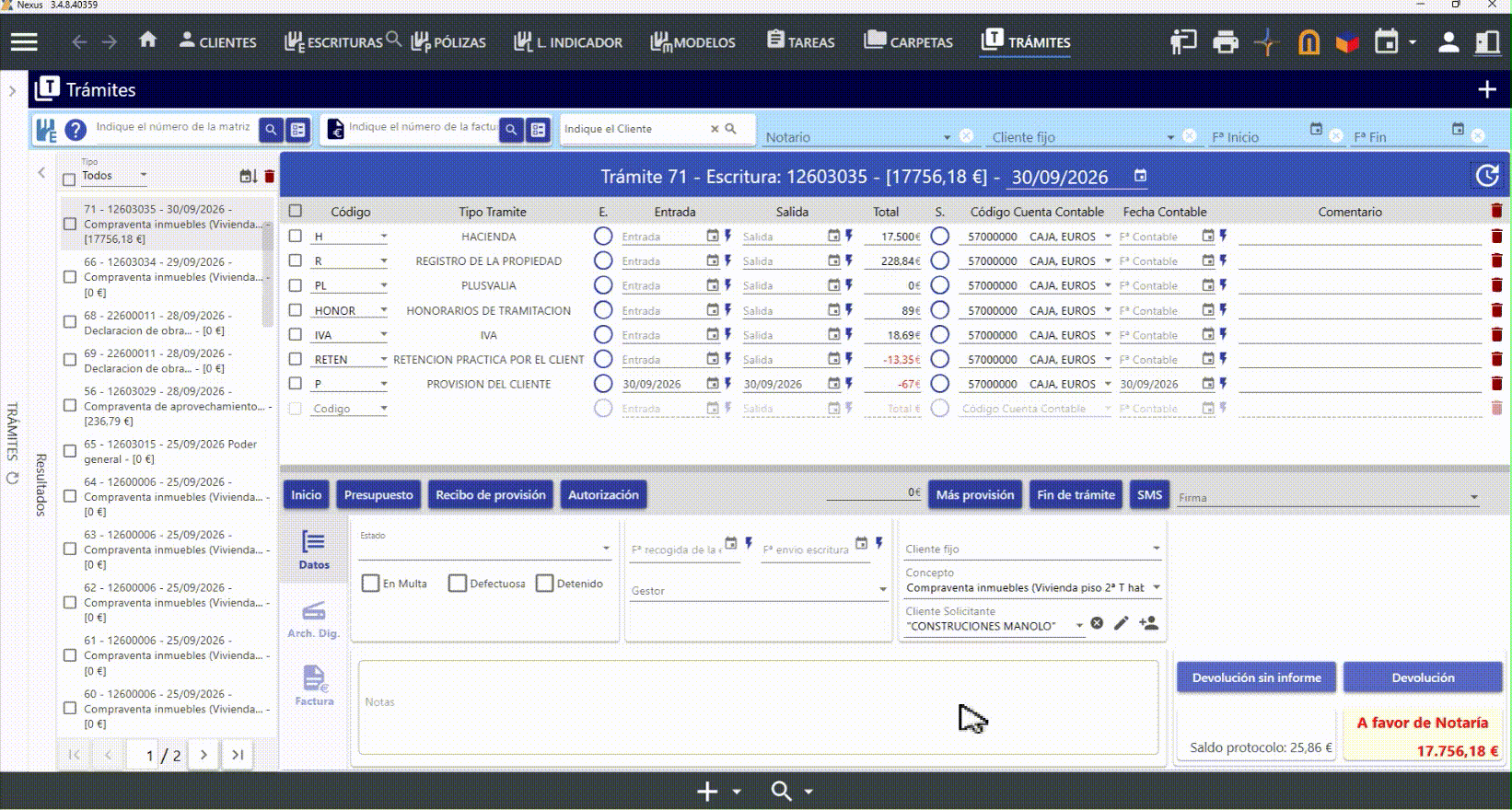The height and width of the screenshot is (810, 1512).
Task: Open the user profile icon
Action: click(1448, 42)
